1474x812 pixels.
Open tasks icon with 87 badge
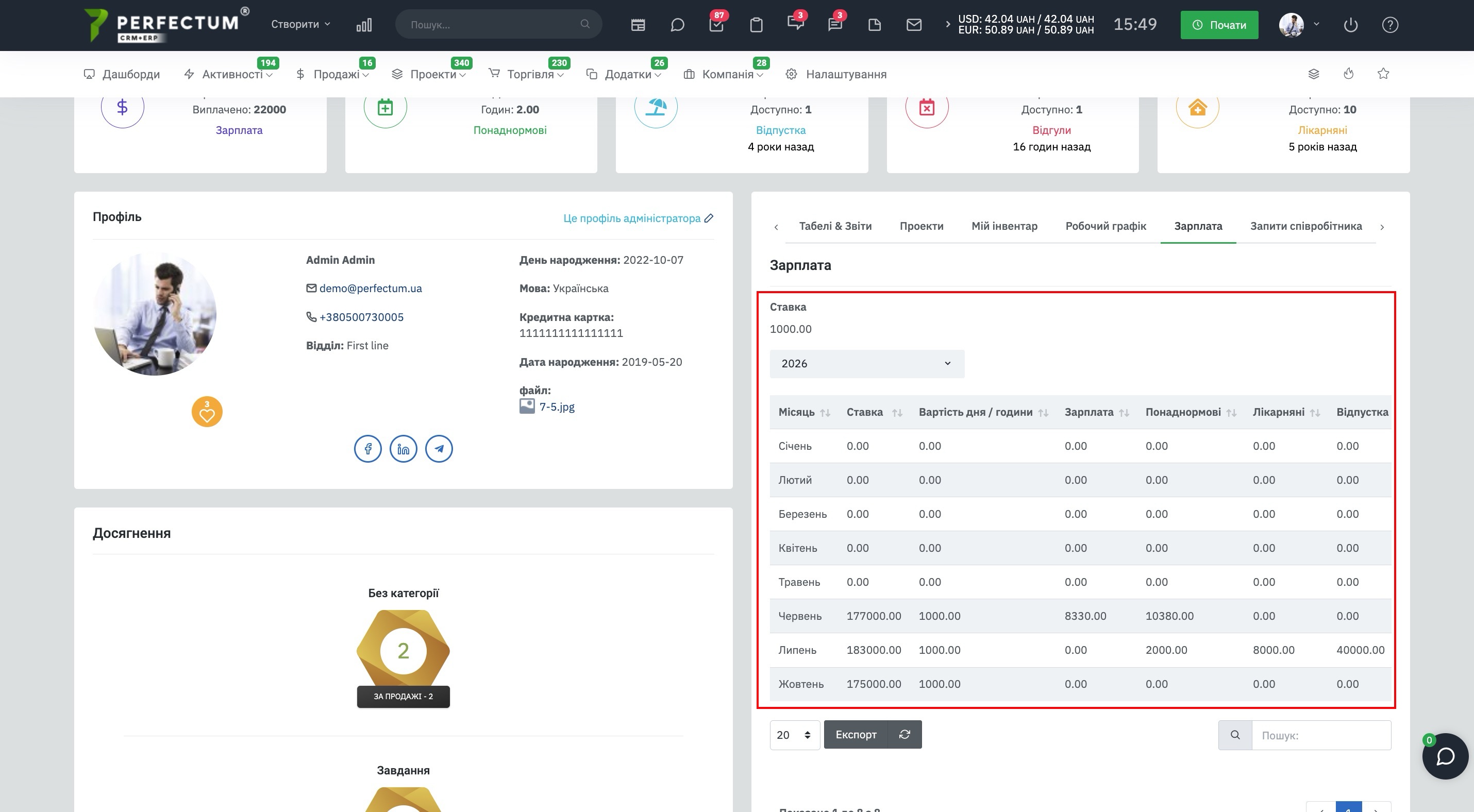pos(716,25)
